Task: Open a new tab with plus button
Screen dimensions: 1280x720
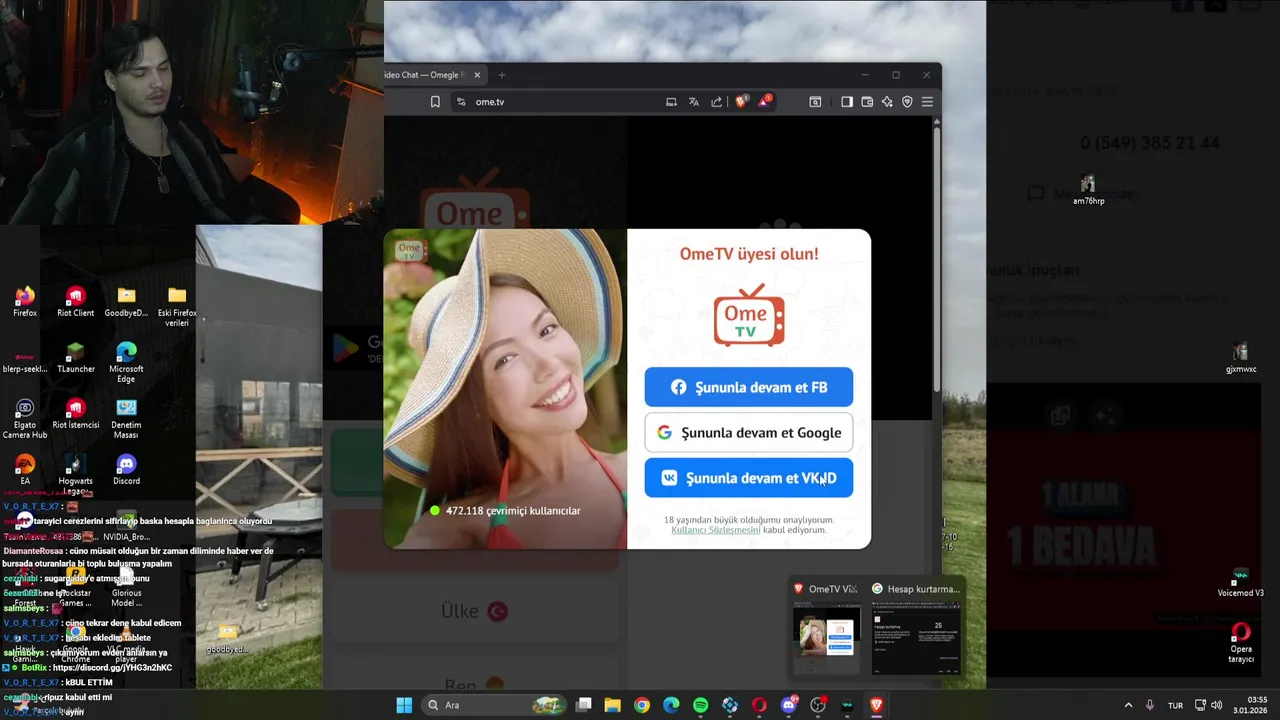Action: (x=502, y=75)
